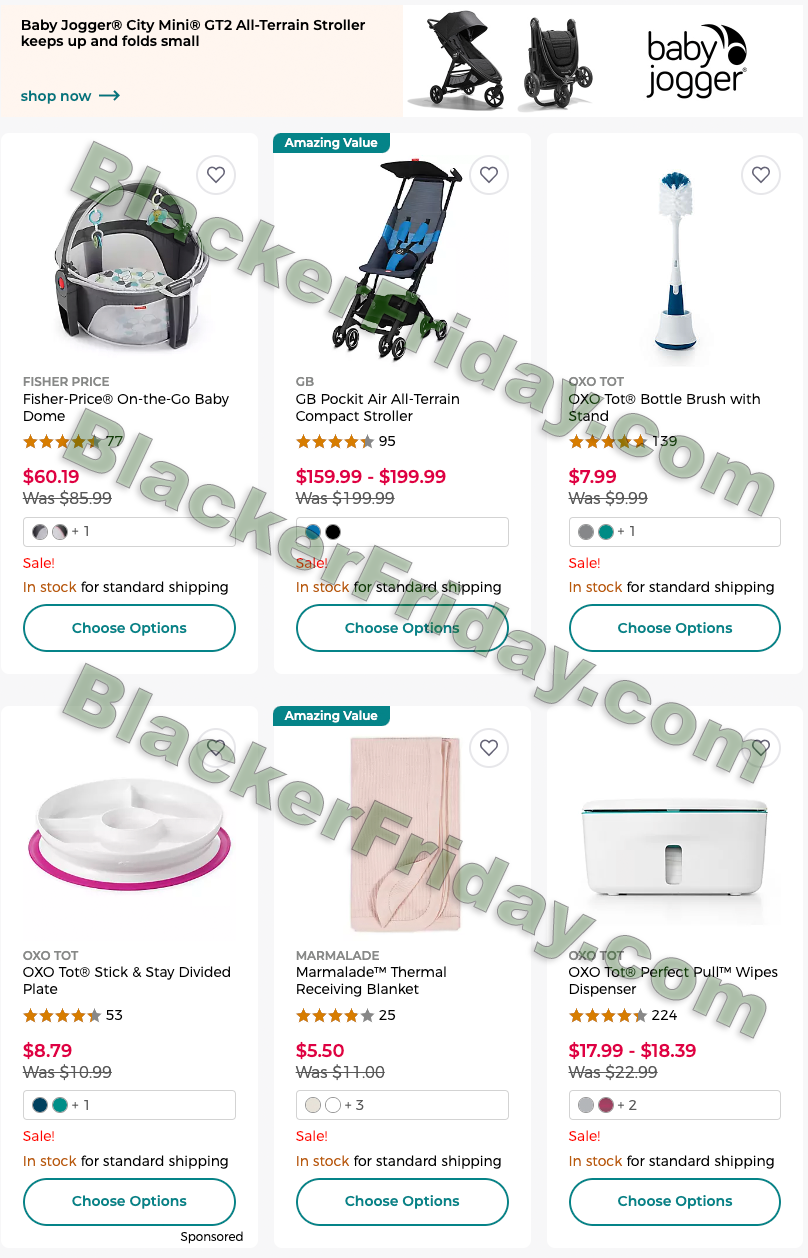808x1258 pixels.
Task: Choose Options for GB Pockit Air stroller
Action: pos(402,628)
